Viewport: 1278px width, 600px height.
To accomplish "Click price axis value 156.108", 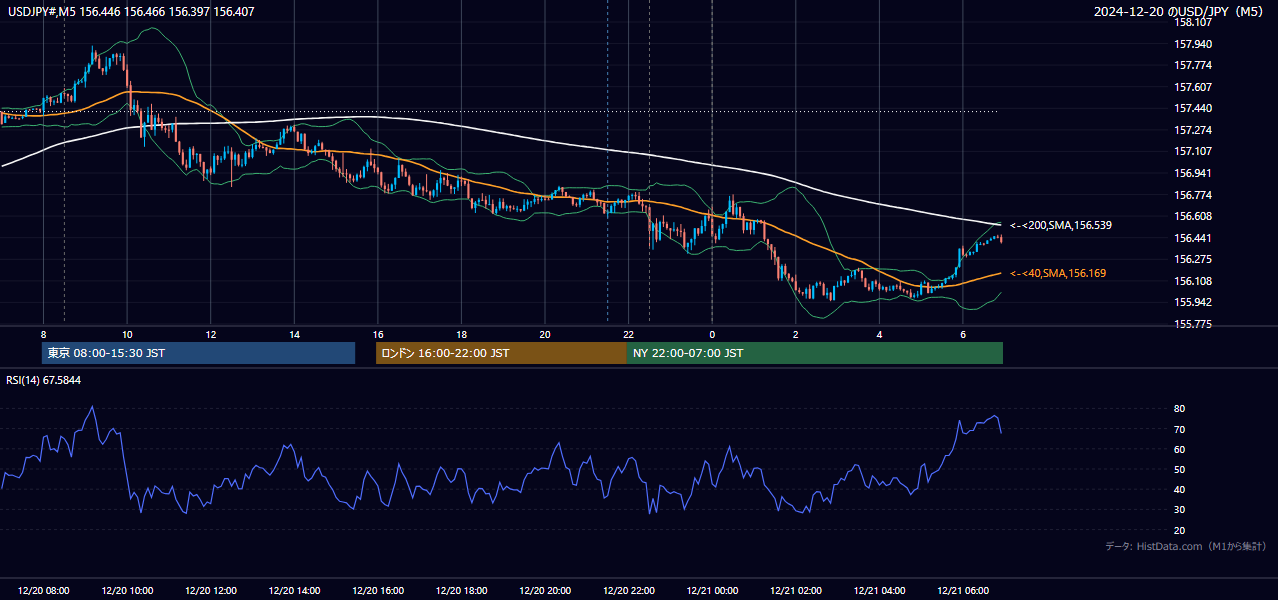I will pos(1193,281).
